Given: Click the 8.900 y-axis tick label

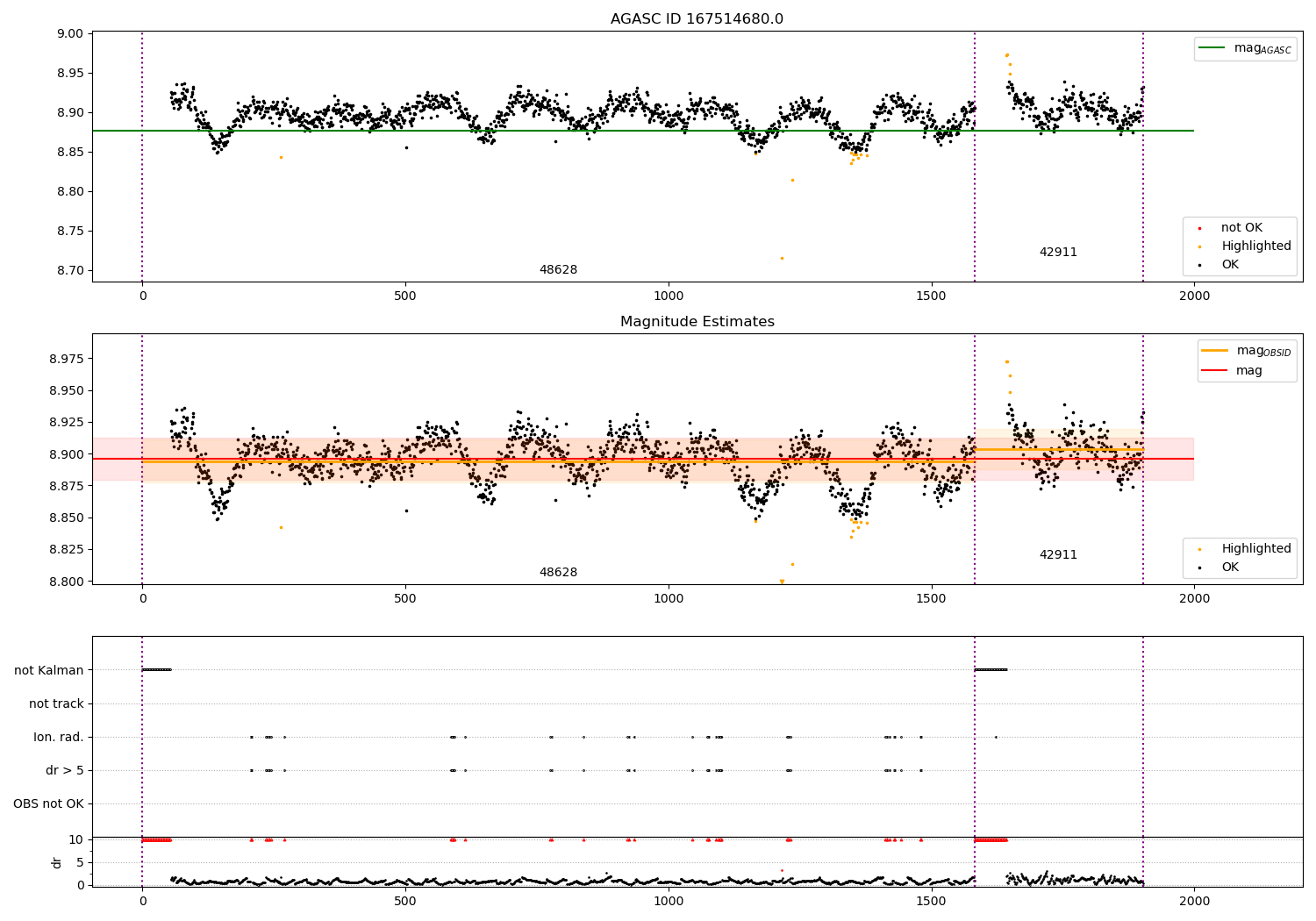Looking at the screenshot, I should 68,454.
